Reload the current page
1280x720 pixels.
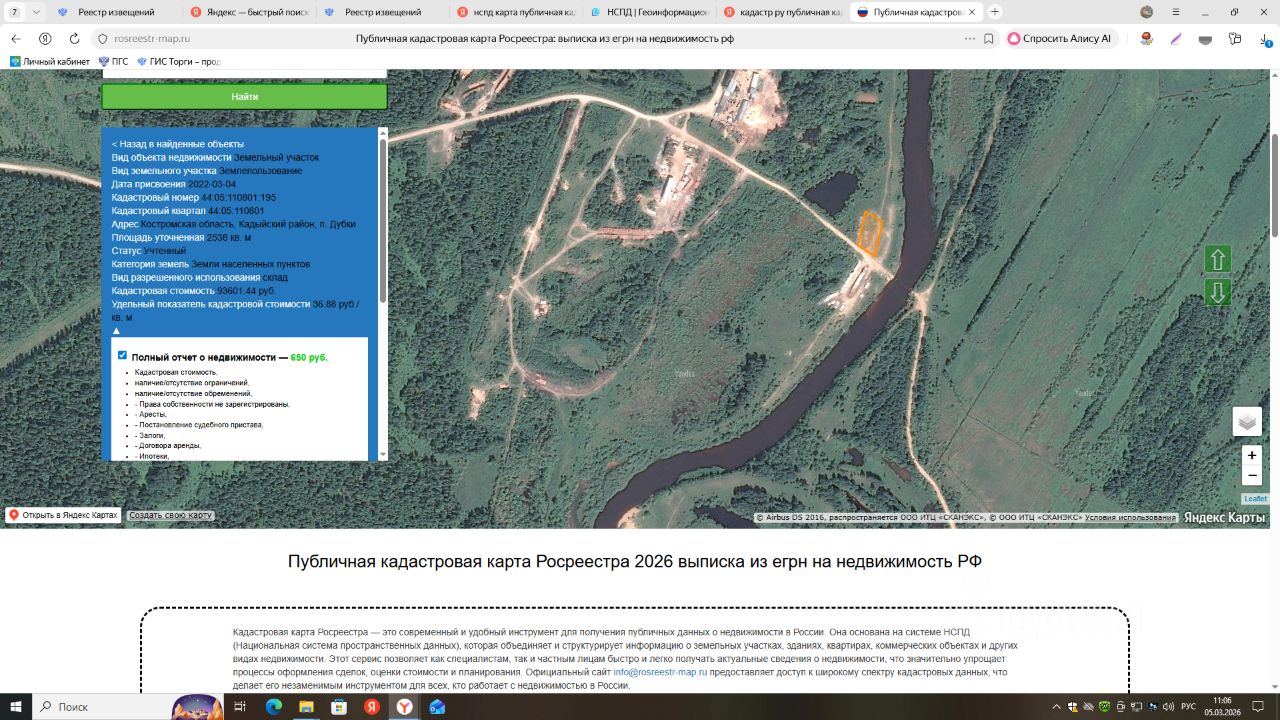coord(74,38)
